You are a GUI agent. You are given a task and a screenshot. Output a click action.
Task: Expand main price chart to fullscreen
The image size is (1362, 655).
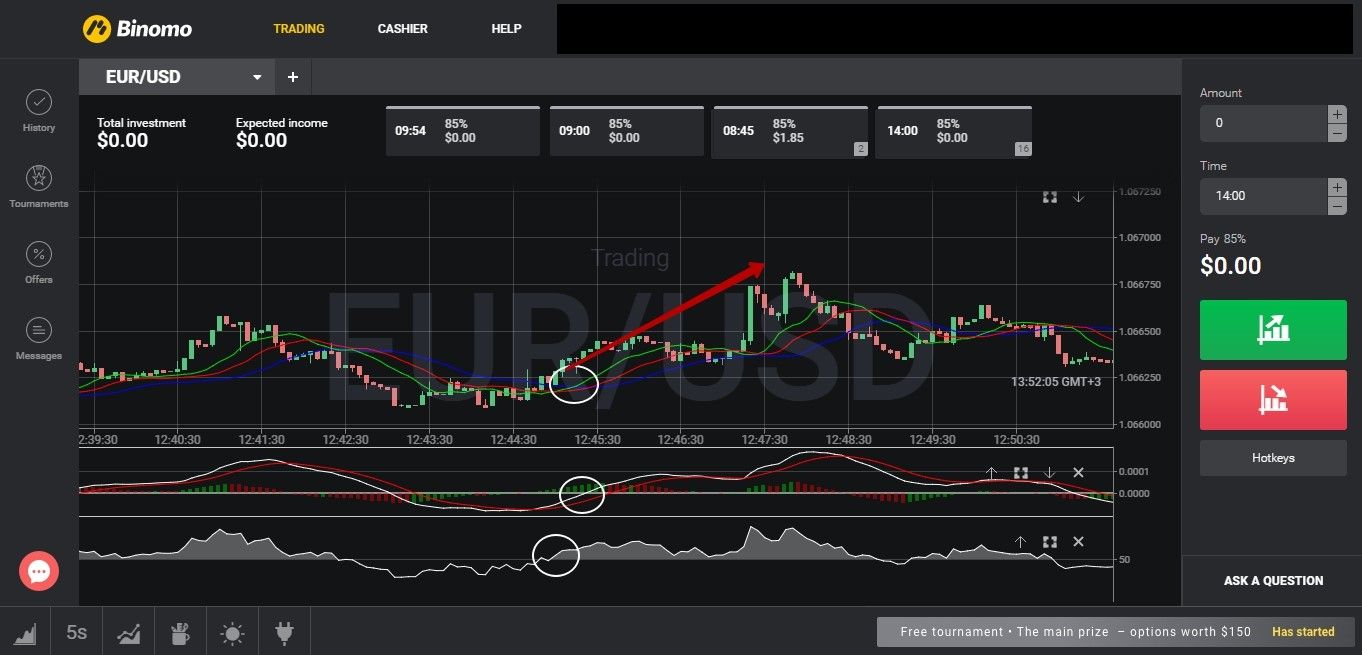tap(1050, 197)
